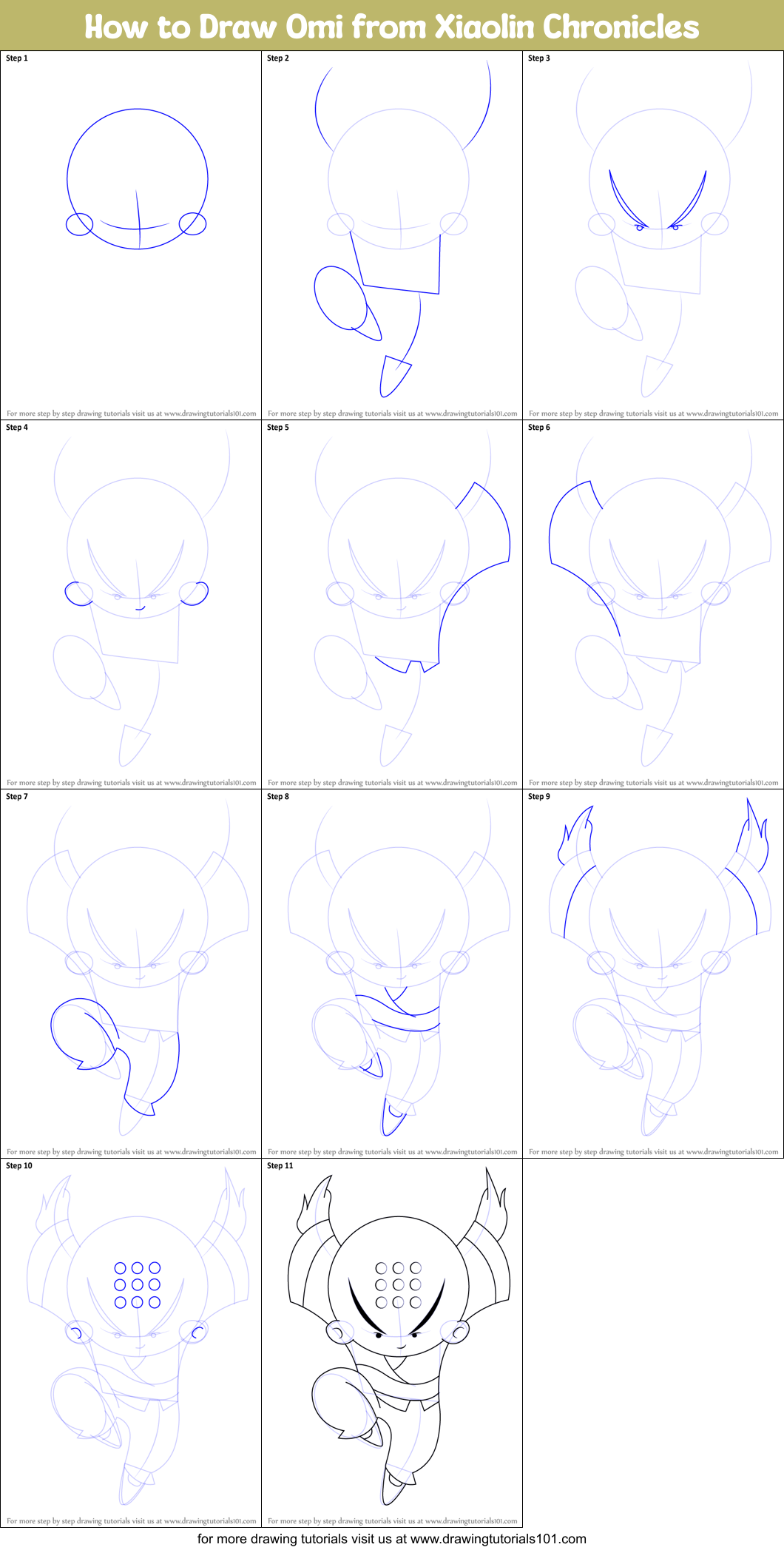
Task: Click the 'Step 4' label
Action: 17,427
